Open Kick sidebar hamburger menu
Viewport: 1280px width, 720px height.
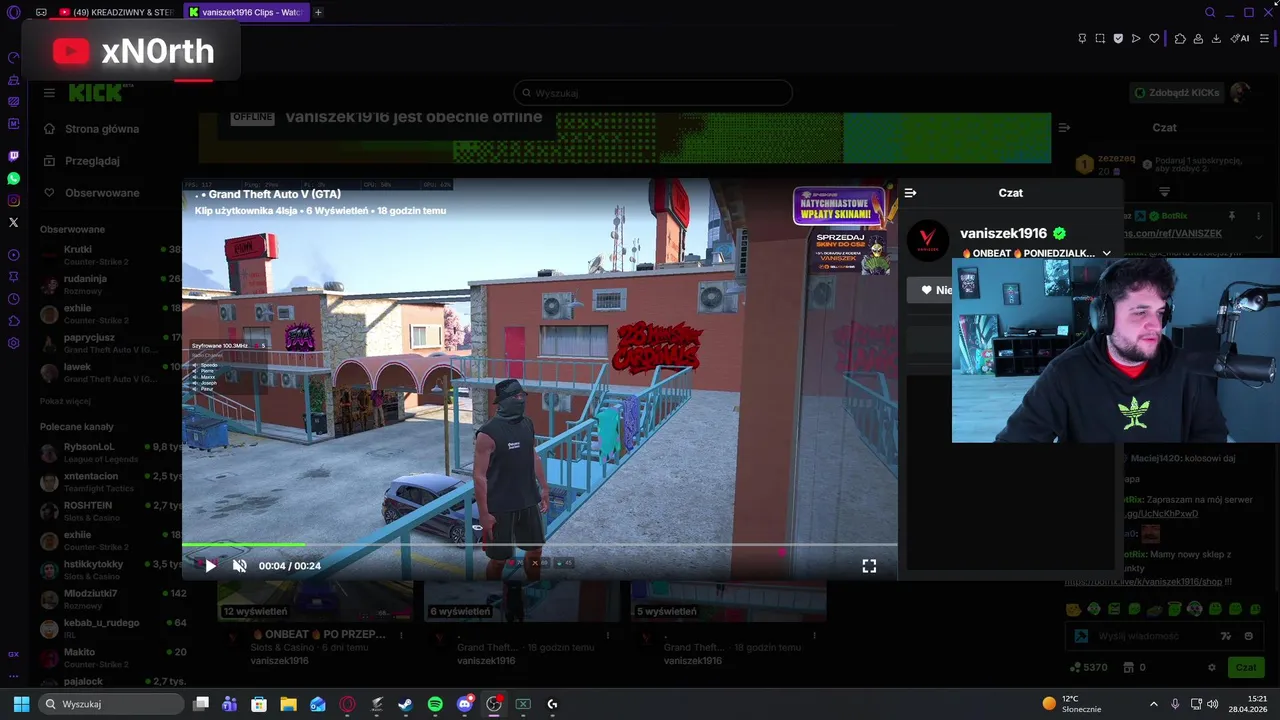point(49,93)
